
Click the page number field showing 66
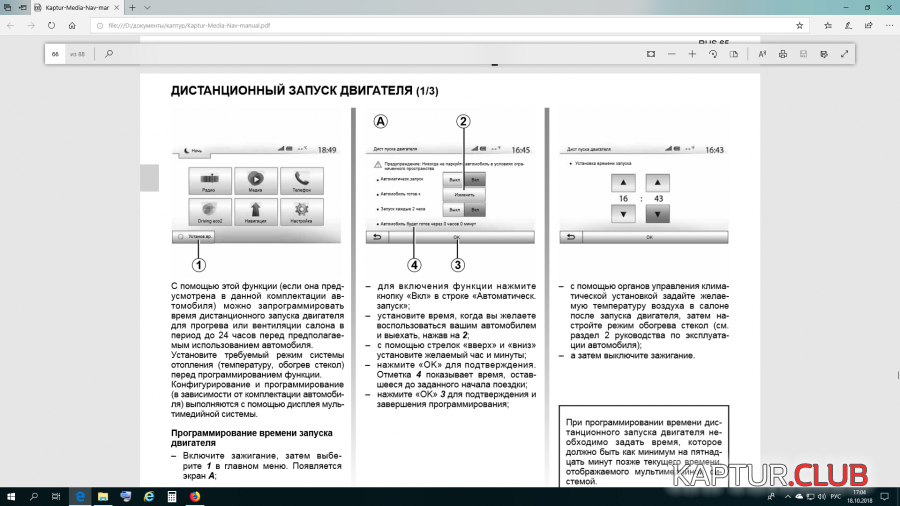[x=56, y=53]
